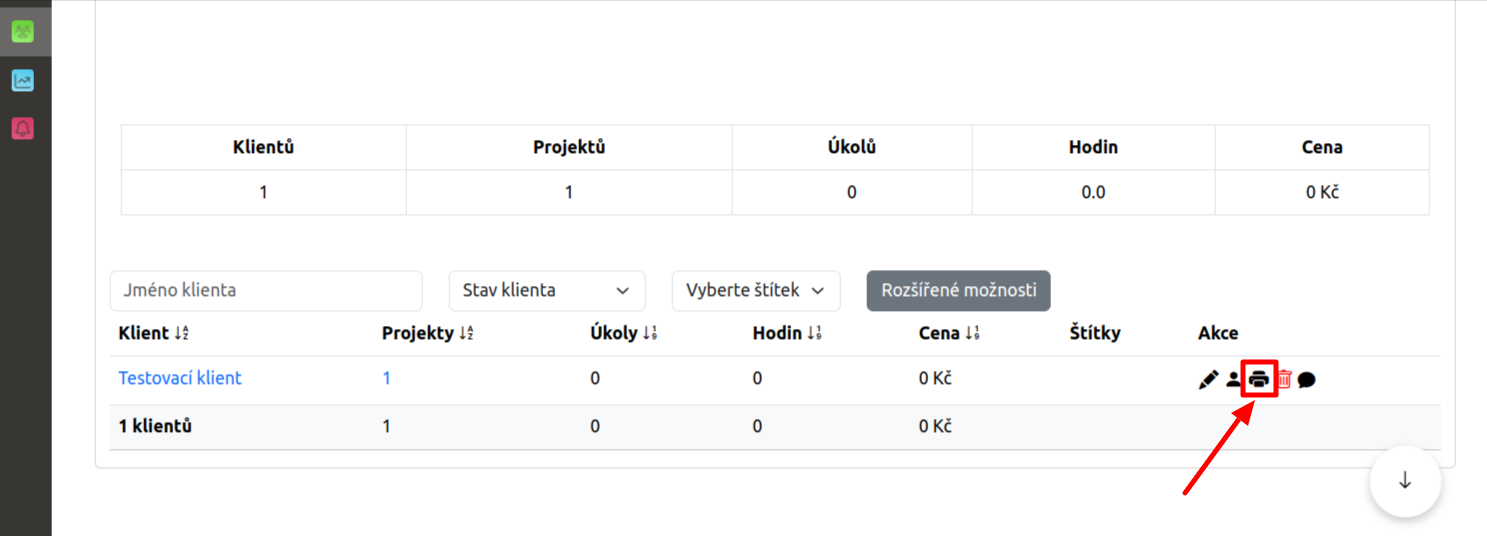The height and width of the screenshot is (536, 1487).
Task: Focus the Jméno klienta search field
Action: click(266, 291)
